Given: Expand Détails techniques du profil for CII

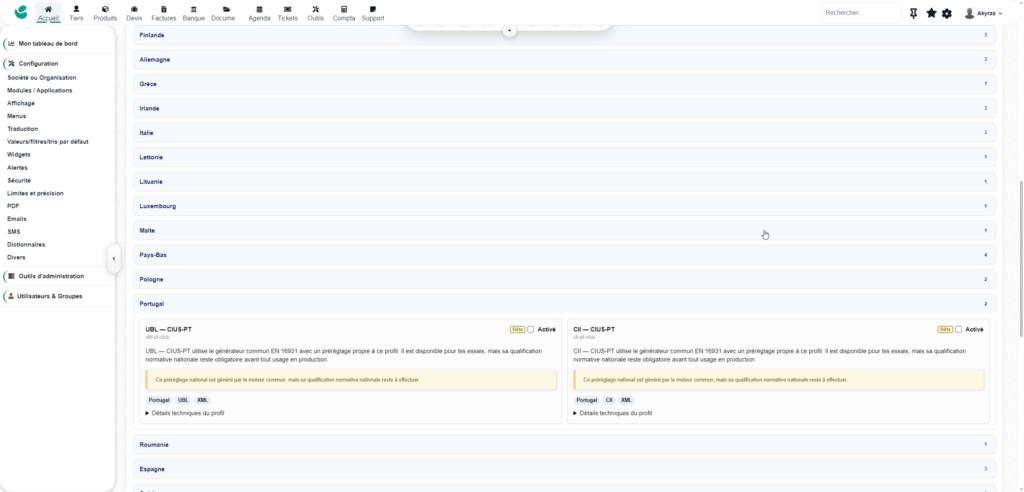Looking at the screenshot, I should 613,413.
